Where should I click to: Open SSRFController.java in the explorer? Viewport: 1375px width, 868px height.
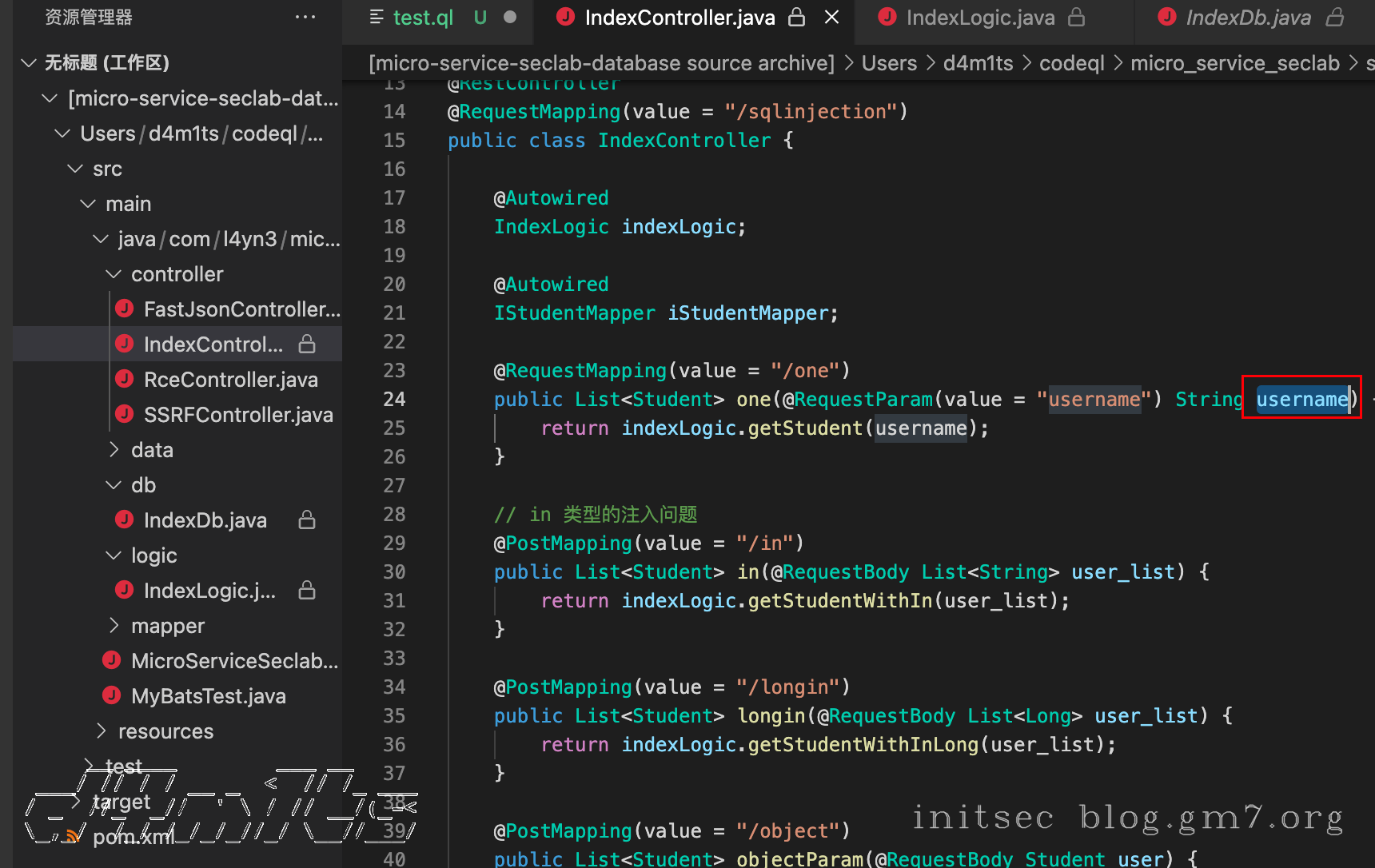(x=237, y=415)
